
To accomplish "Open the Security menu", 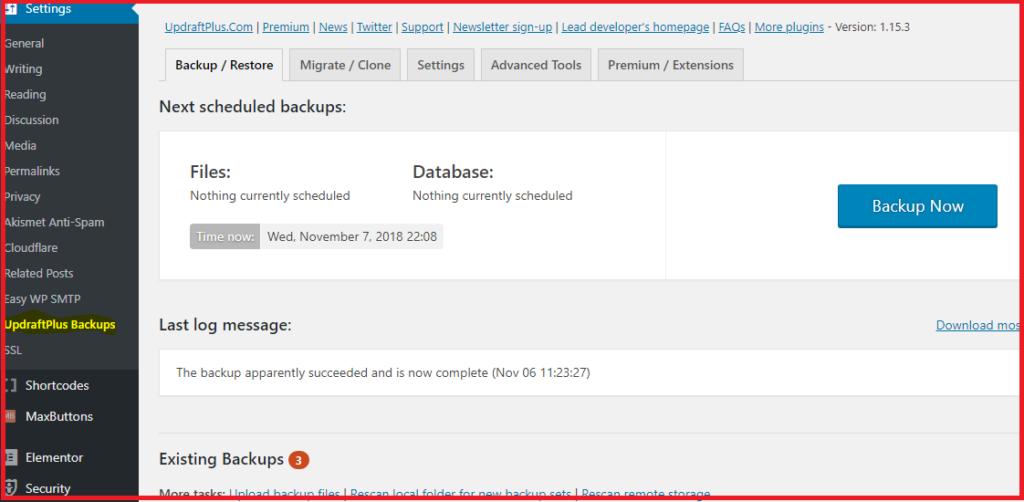I will tap(48, 488).
